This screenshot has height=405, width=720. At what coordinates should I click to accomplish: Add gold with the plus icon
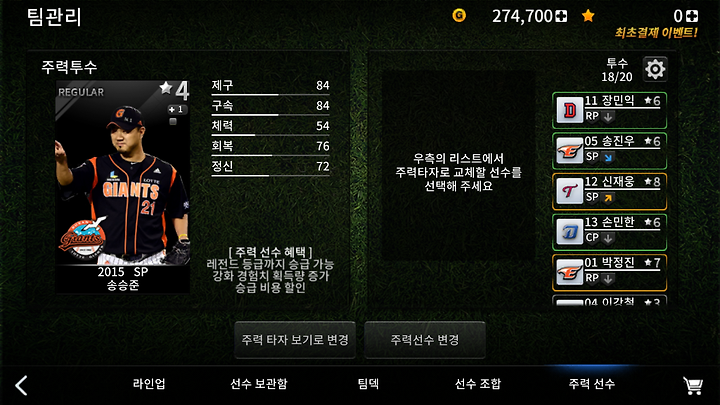tap(561, 17)
